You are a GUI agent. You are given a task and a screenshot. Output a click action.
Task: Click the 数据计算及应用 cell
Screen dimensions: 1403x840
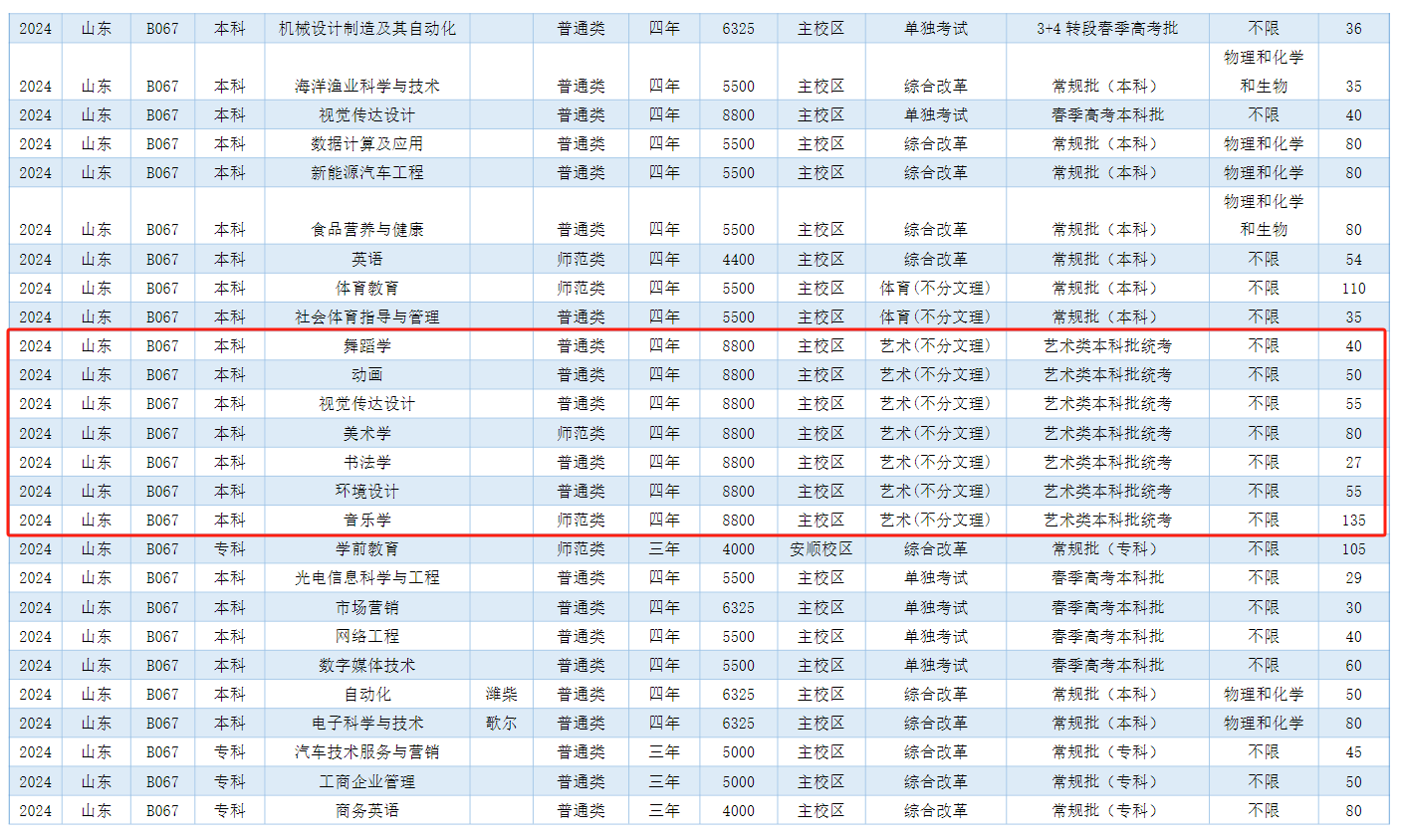coord(366,143)
